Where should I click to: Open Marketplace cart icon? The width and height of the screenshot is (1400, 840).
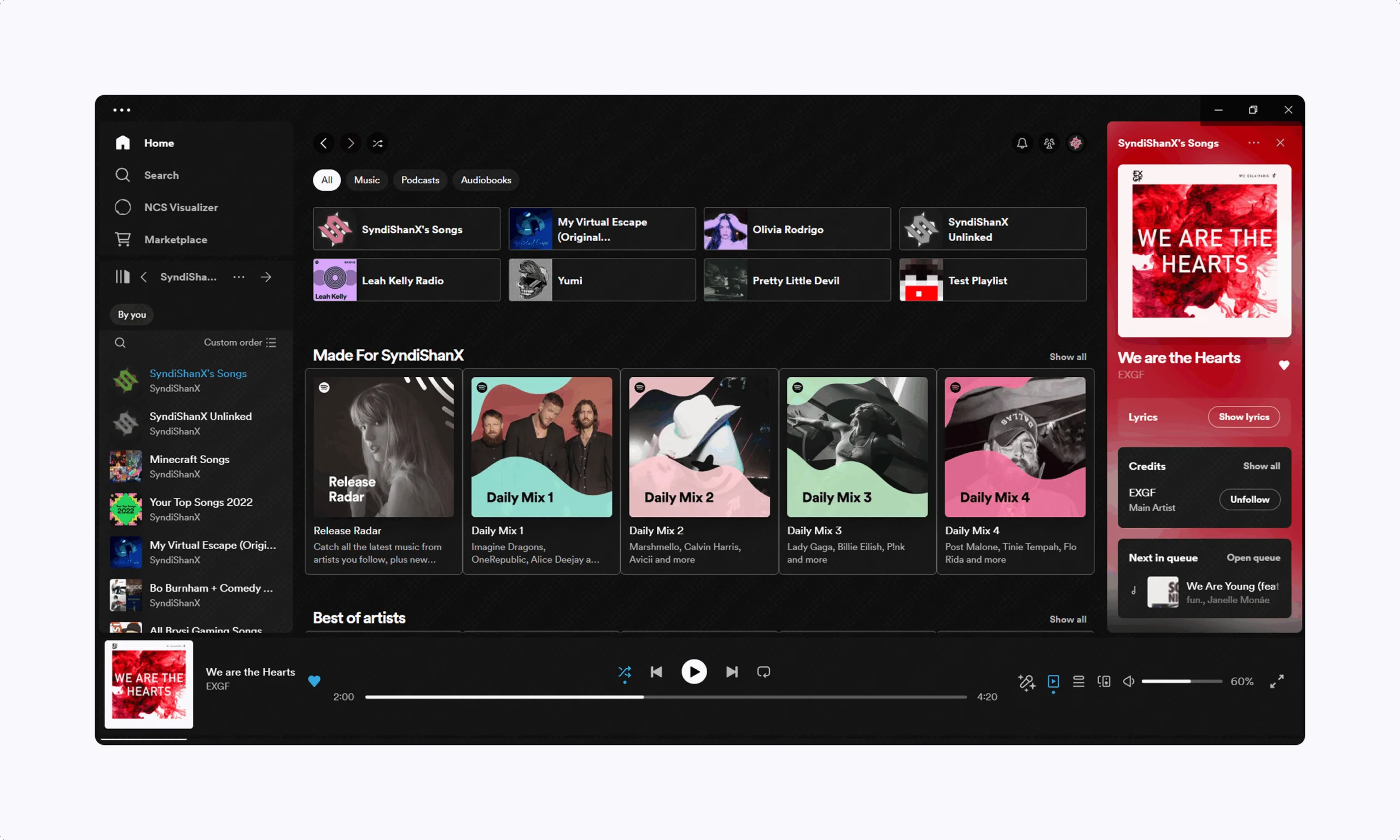coord(123,240)
